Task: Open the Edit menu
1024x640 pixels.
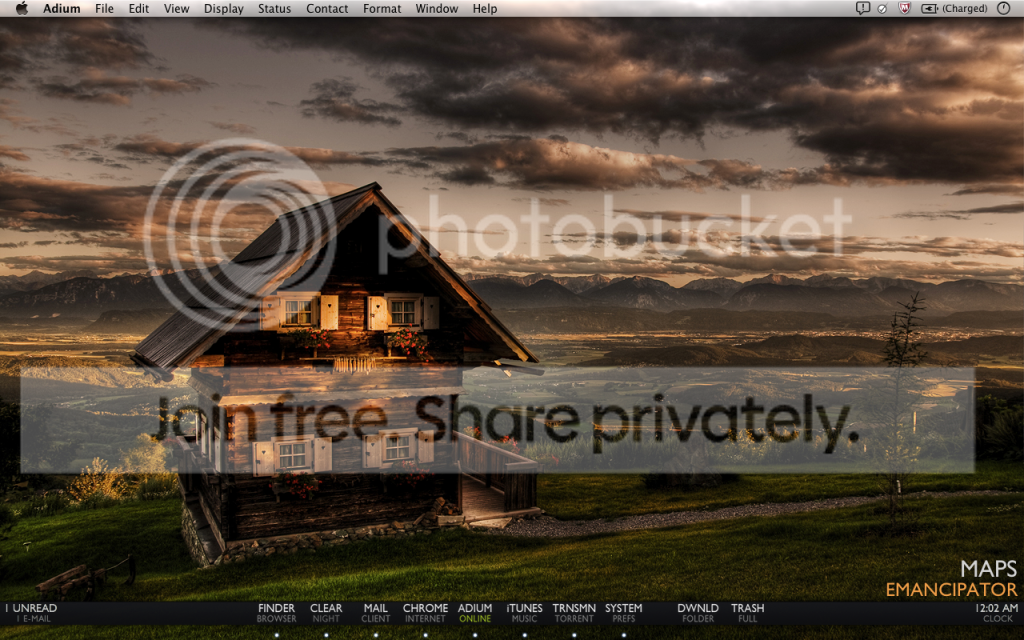Action: 138,8
